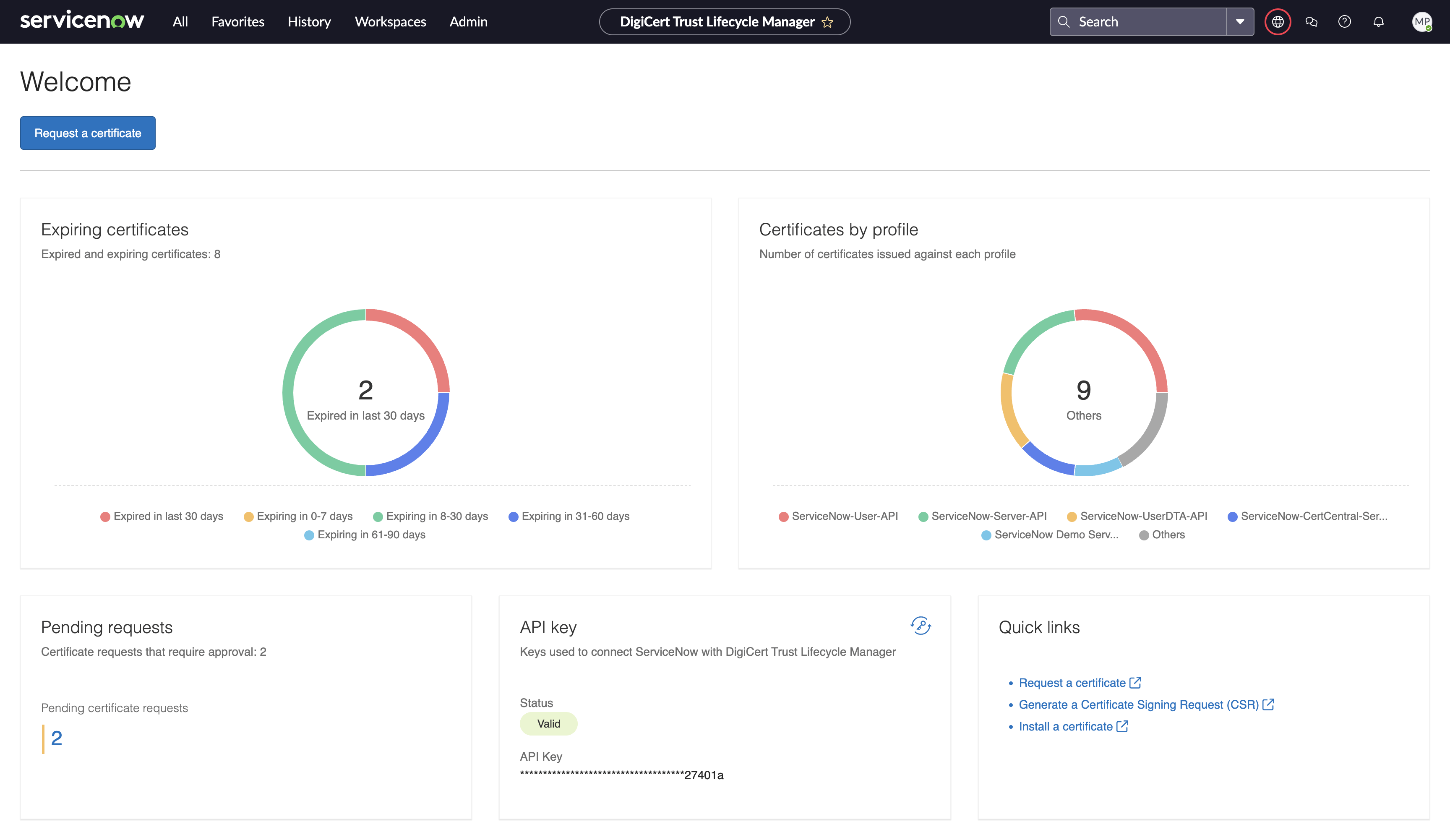
Task: Open the History menu
Action: [309, 22]
